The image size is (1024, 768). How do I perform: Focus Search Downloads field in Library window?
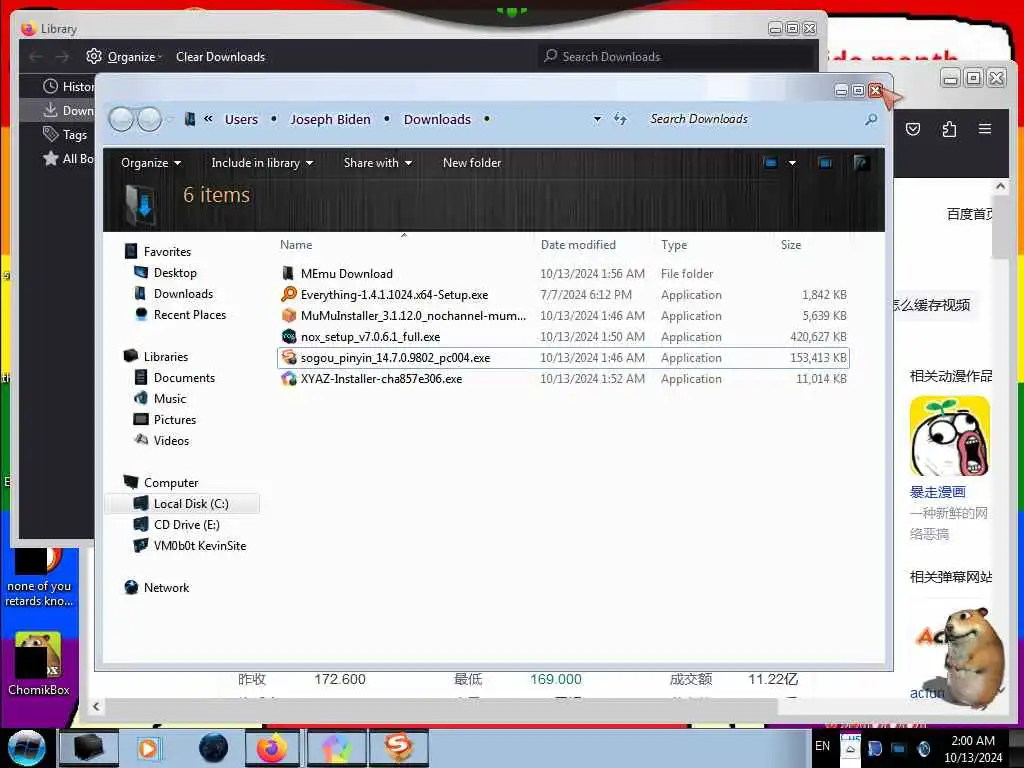677,57
